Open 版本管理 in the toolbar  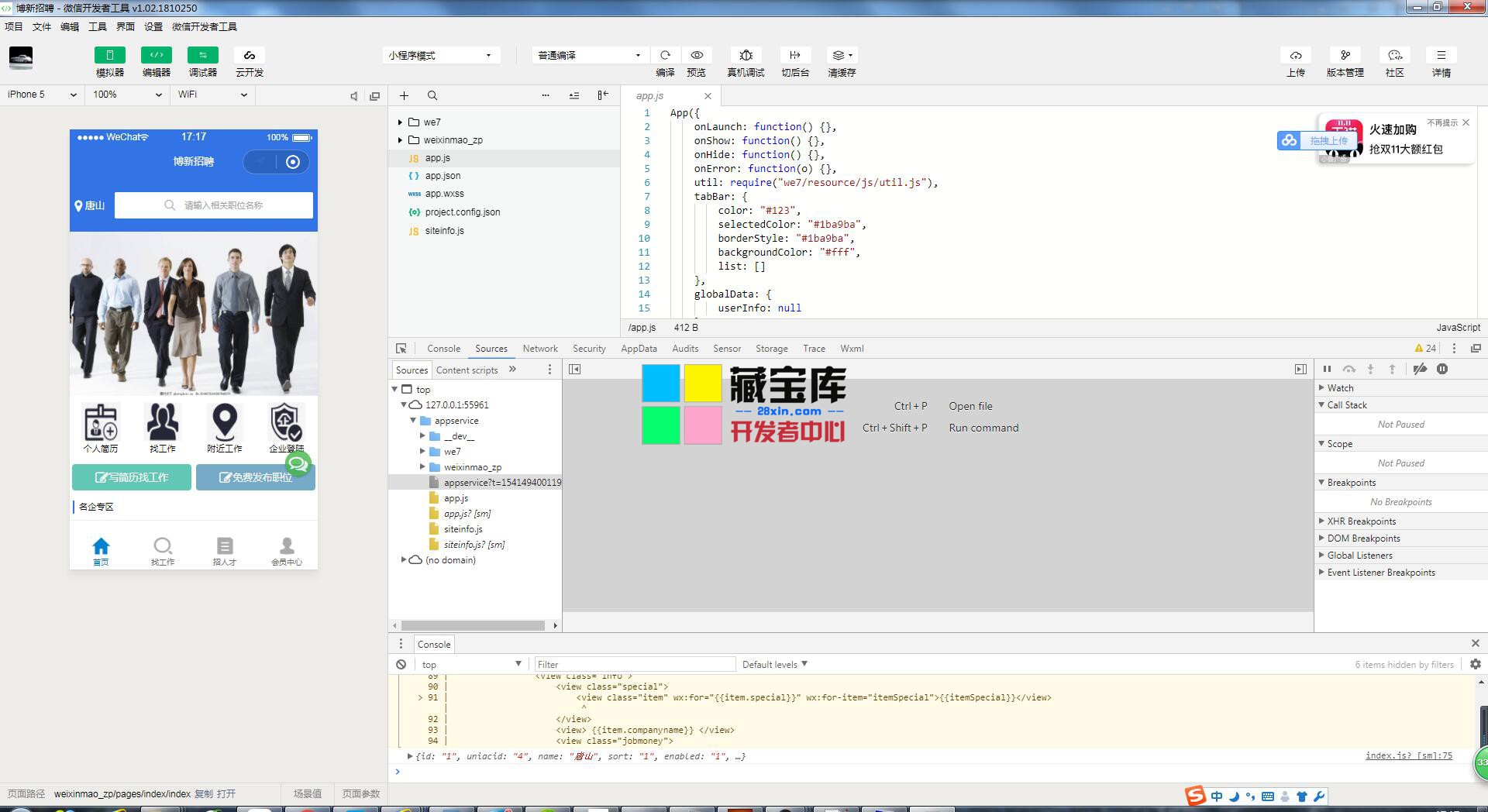pyautogui.click(x=1345, y=55)
